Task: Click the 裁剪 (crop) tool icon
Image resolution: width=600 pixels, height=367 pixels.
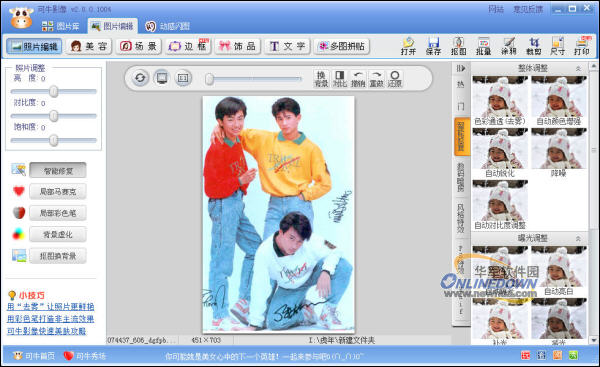Action: tap(533, 46)
